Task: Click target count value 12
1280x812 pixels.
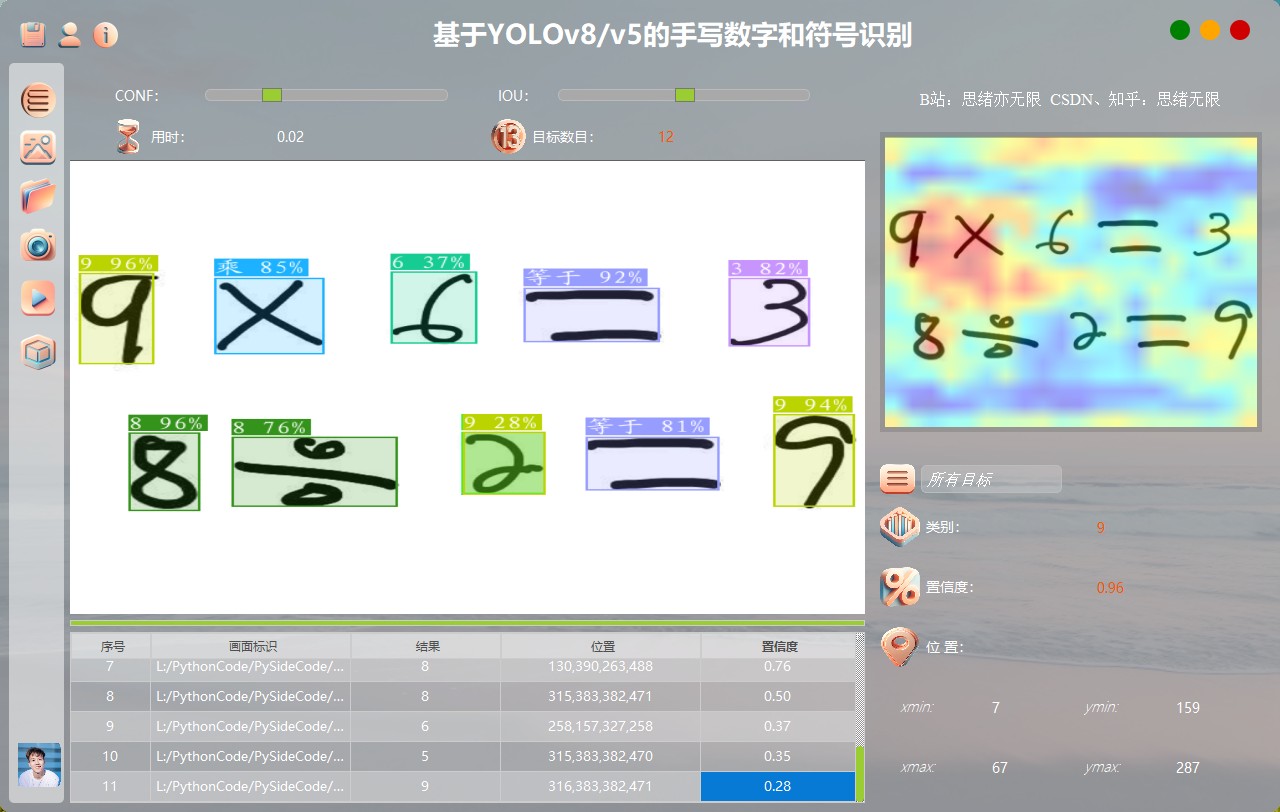Action: (x=666, y=137)
